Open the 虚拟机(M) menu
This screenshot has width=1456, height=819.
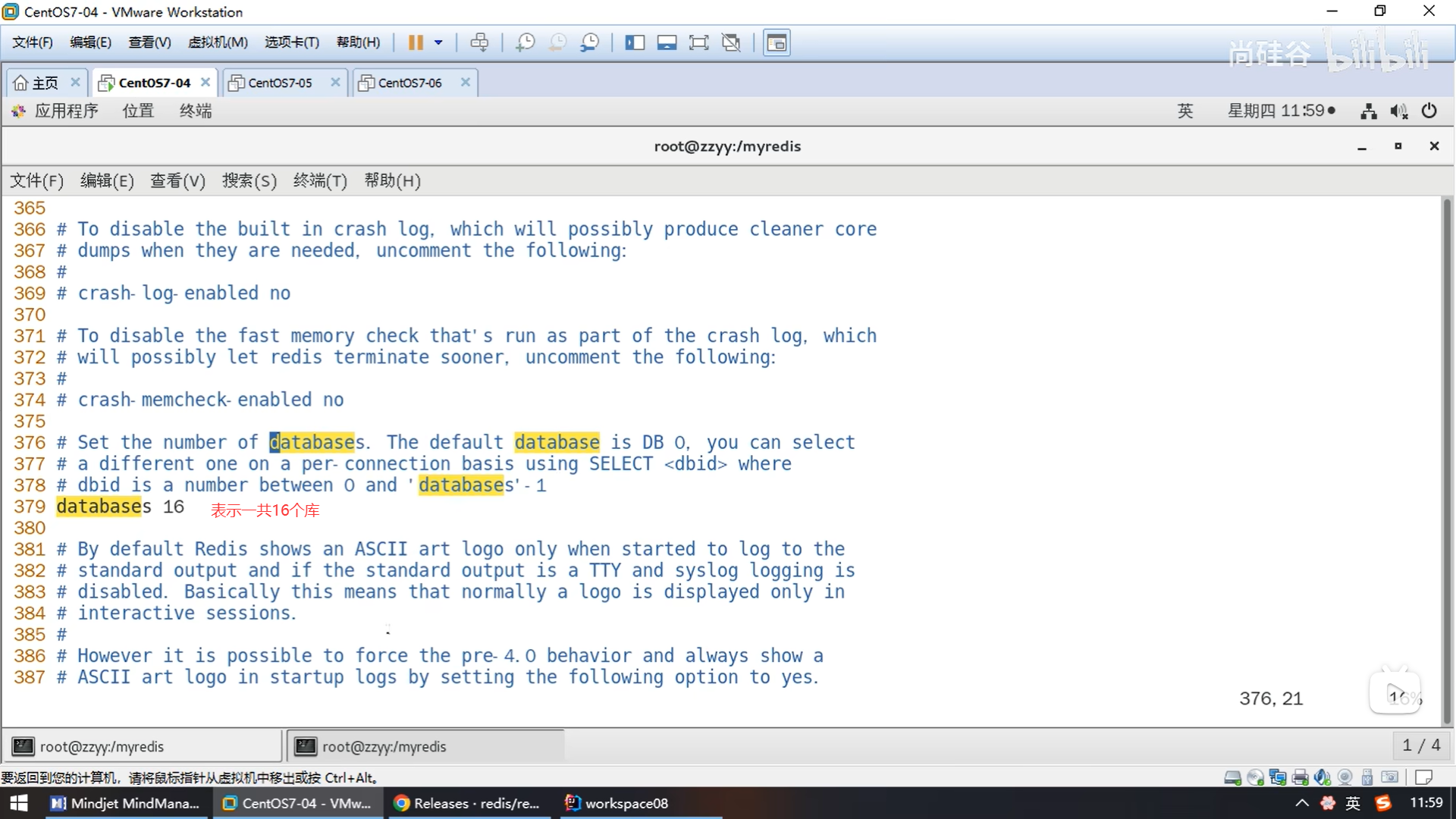pos(218,42)
